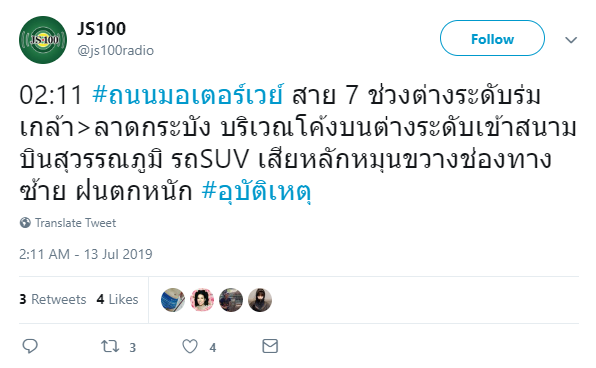The image size is (596, 368).
Task: View third liker avatar thumbnail
Action: pos(231,300)
